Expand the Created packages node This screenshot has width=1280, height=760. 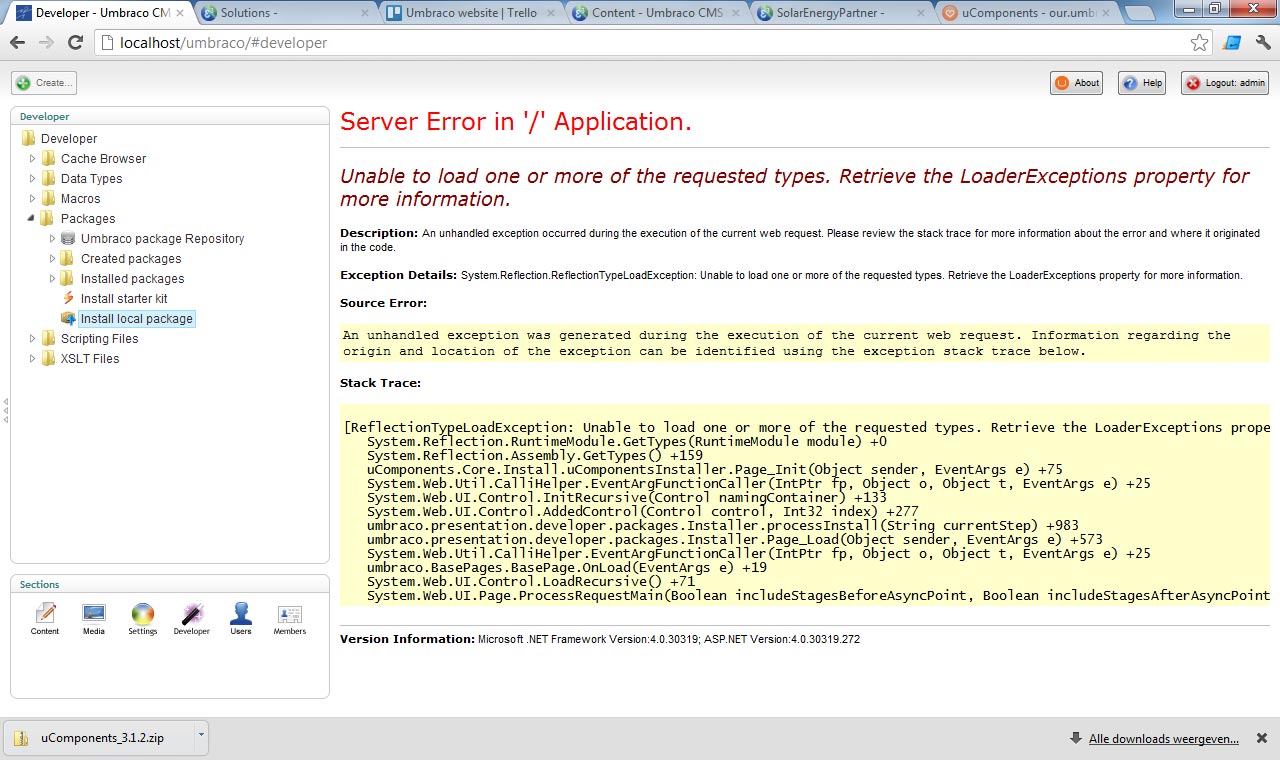point(53,258)
